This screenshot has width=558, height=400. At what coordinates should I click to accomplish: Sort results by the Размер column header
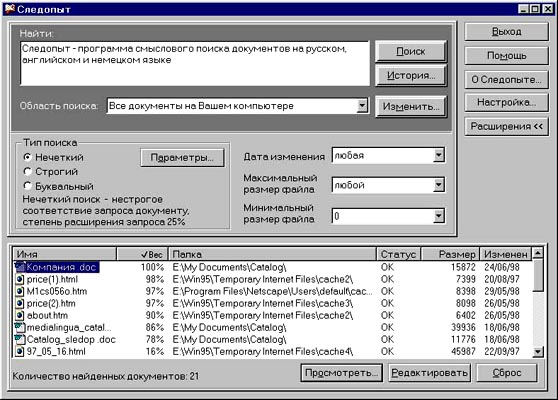tap(450, 254)
